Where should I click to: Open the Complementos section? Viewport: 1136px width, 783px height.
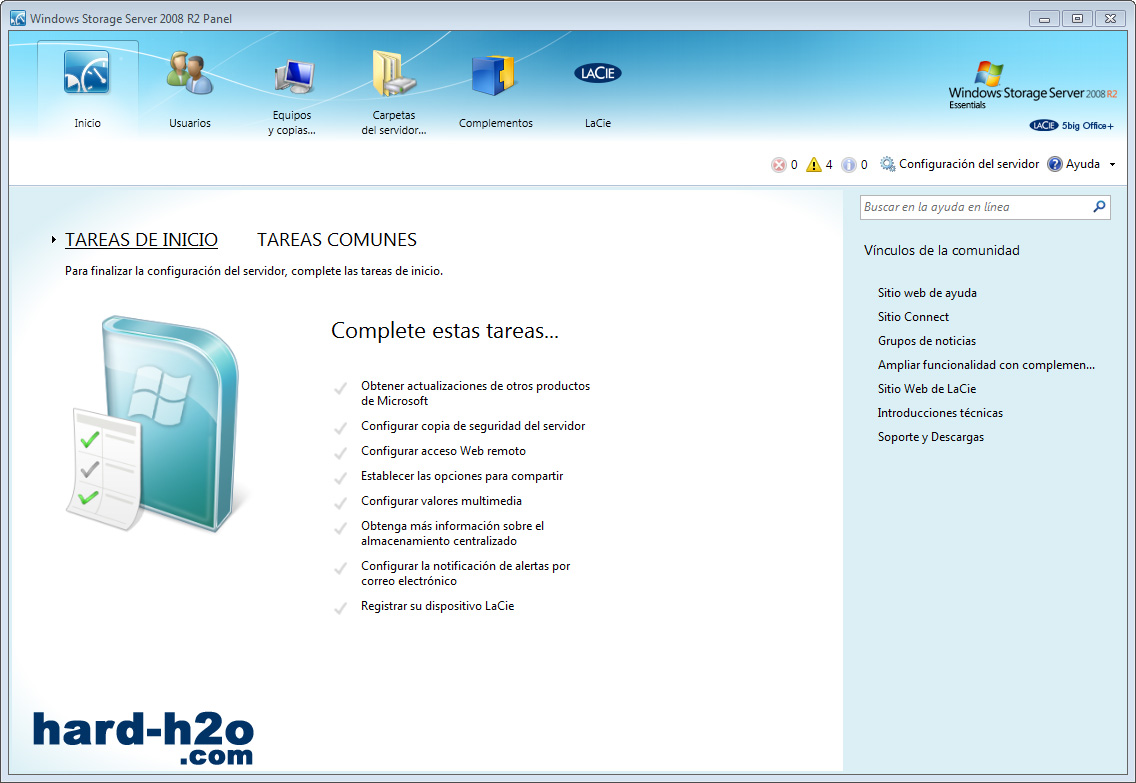(x=494, y=75)
